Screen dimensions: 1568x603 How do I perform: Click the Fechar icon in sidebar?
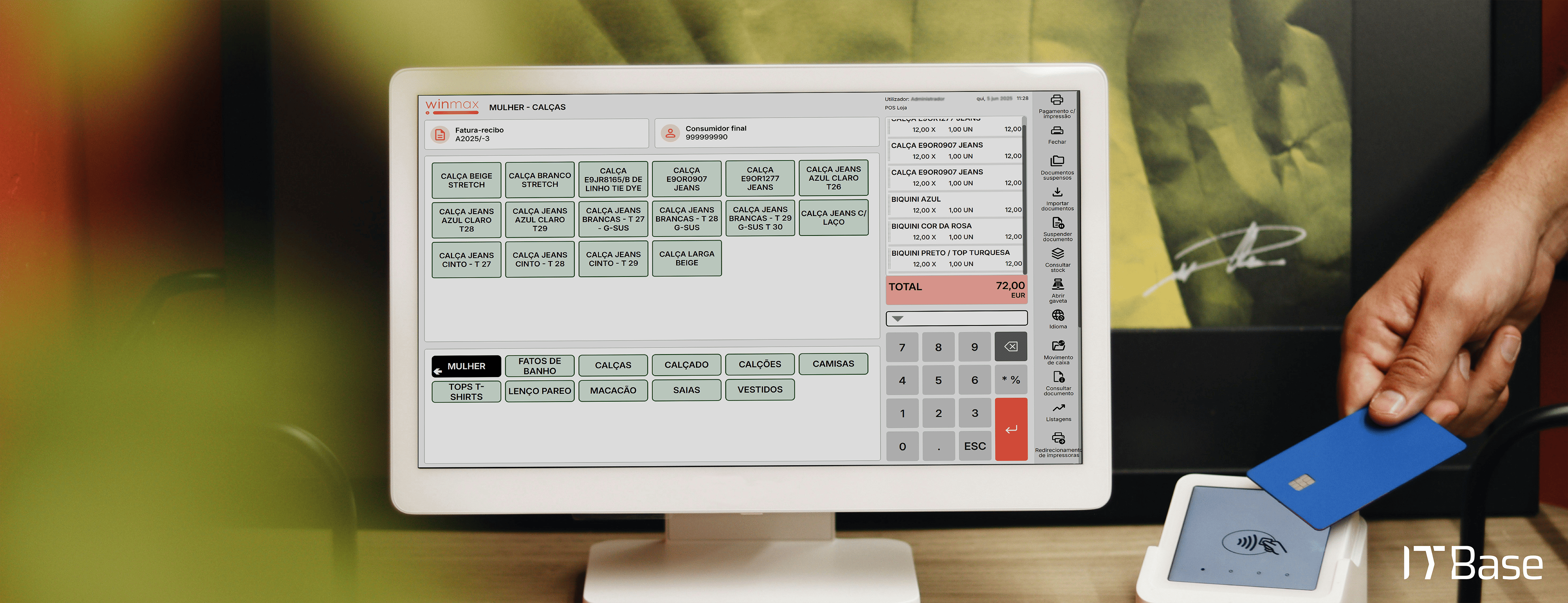click(x=1057, y=131)
